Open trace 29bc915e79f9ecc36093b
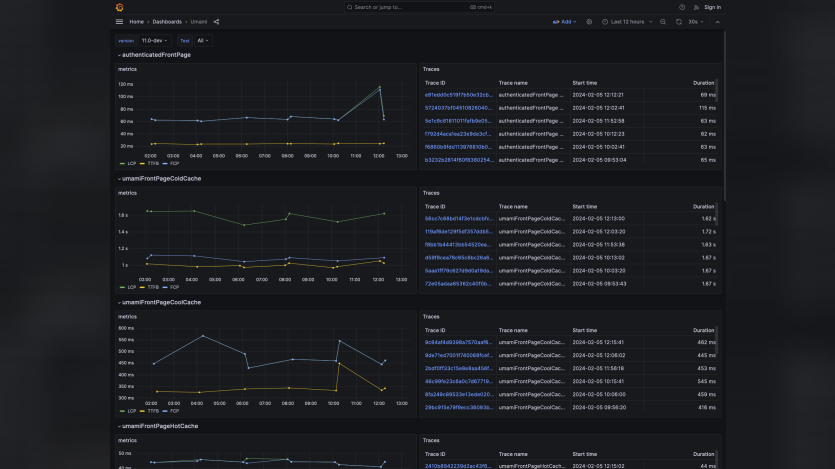This screenshot has width=835, height=469. (x=459, y=408)
